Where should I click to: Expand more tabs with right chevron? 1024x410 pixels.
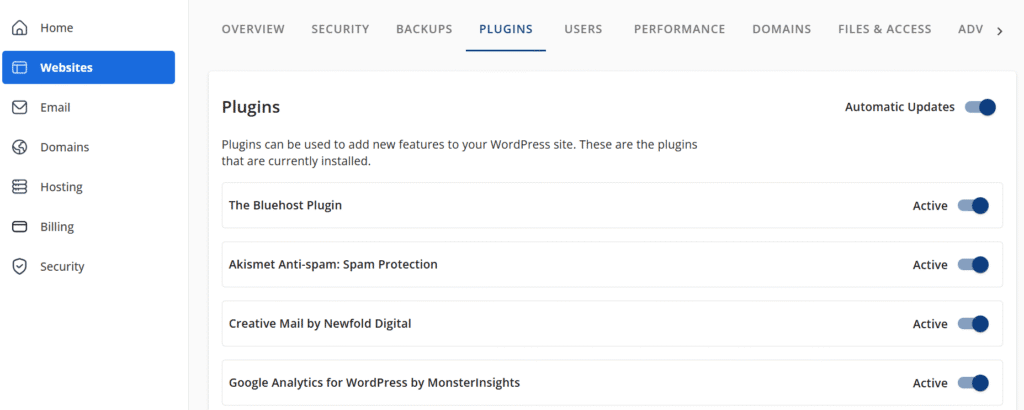(999, 31)
